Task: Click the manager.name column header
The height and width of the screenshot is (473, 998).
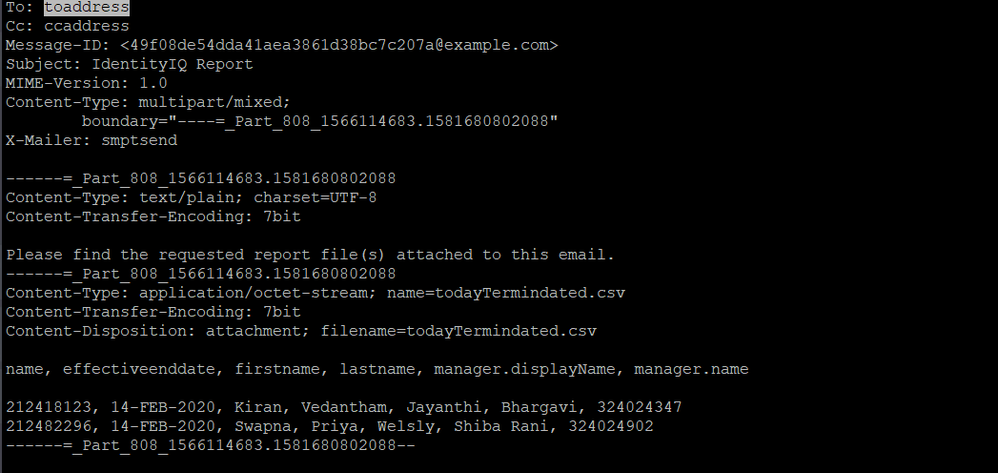Action: pos(692,369)
